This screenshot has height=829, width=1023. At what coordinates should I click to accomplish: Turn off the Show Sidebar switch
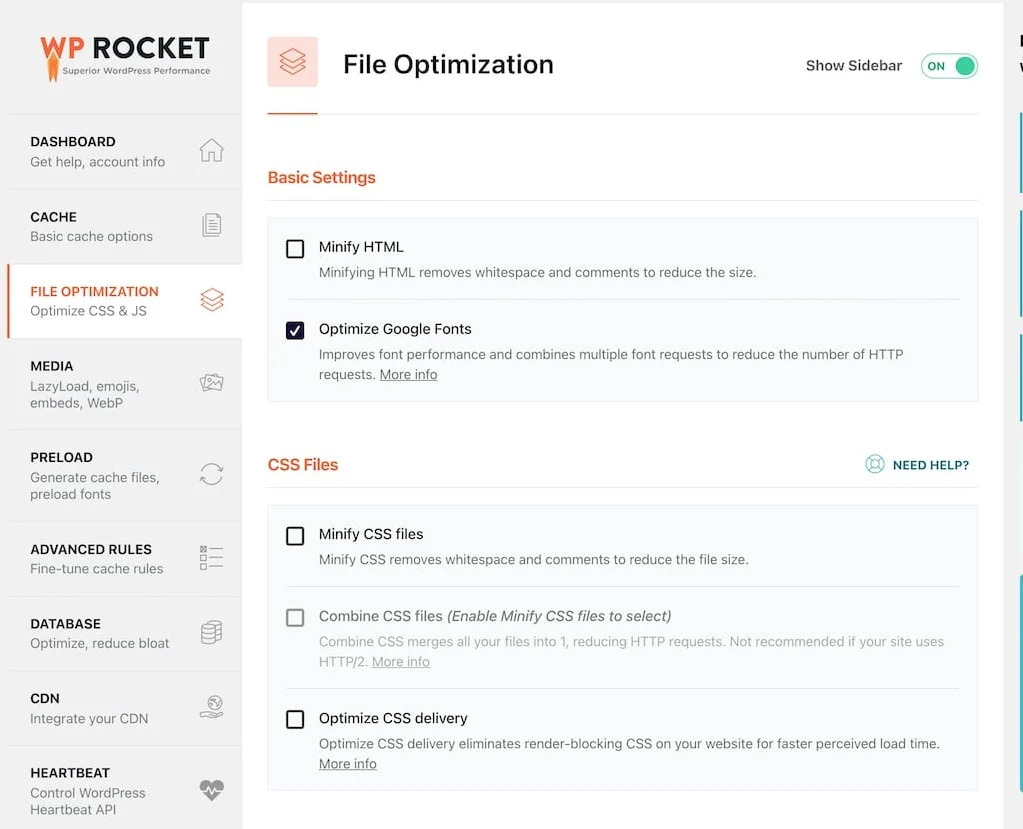[949, 66]
